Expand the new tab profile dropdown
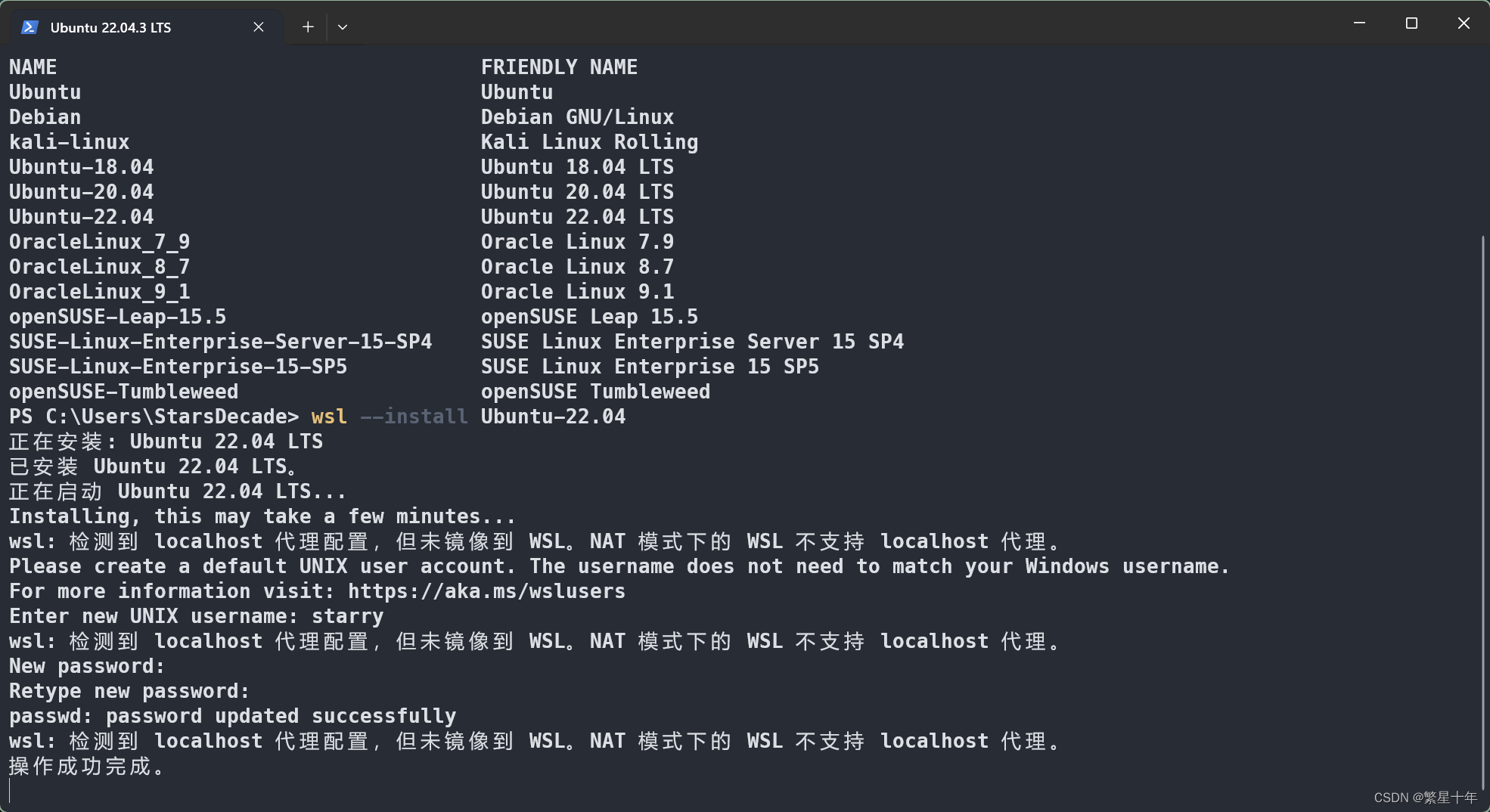This screenshot has height=812, width=1490. point(343,27)
